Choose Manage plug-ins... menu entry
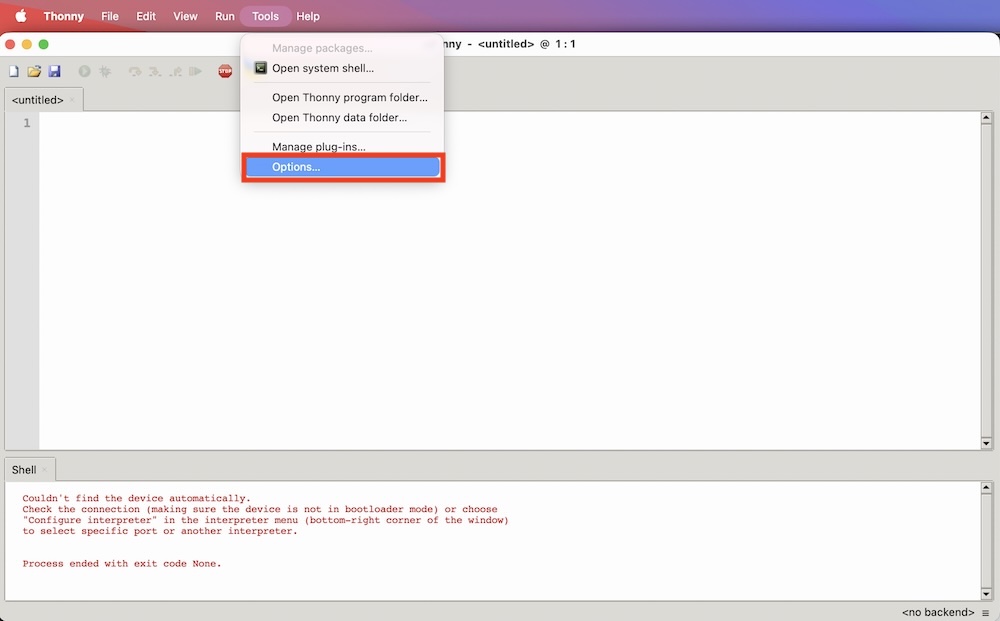 click(318, 147)
